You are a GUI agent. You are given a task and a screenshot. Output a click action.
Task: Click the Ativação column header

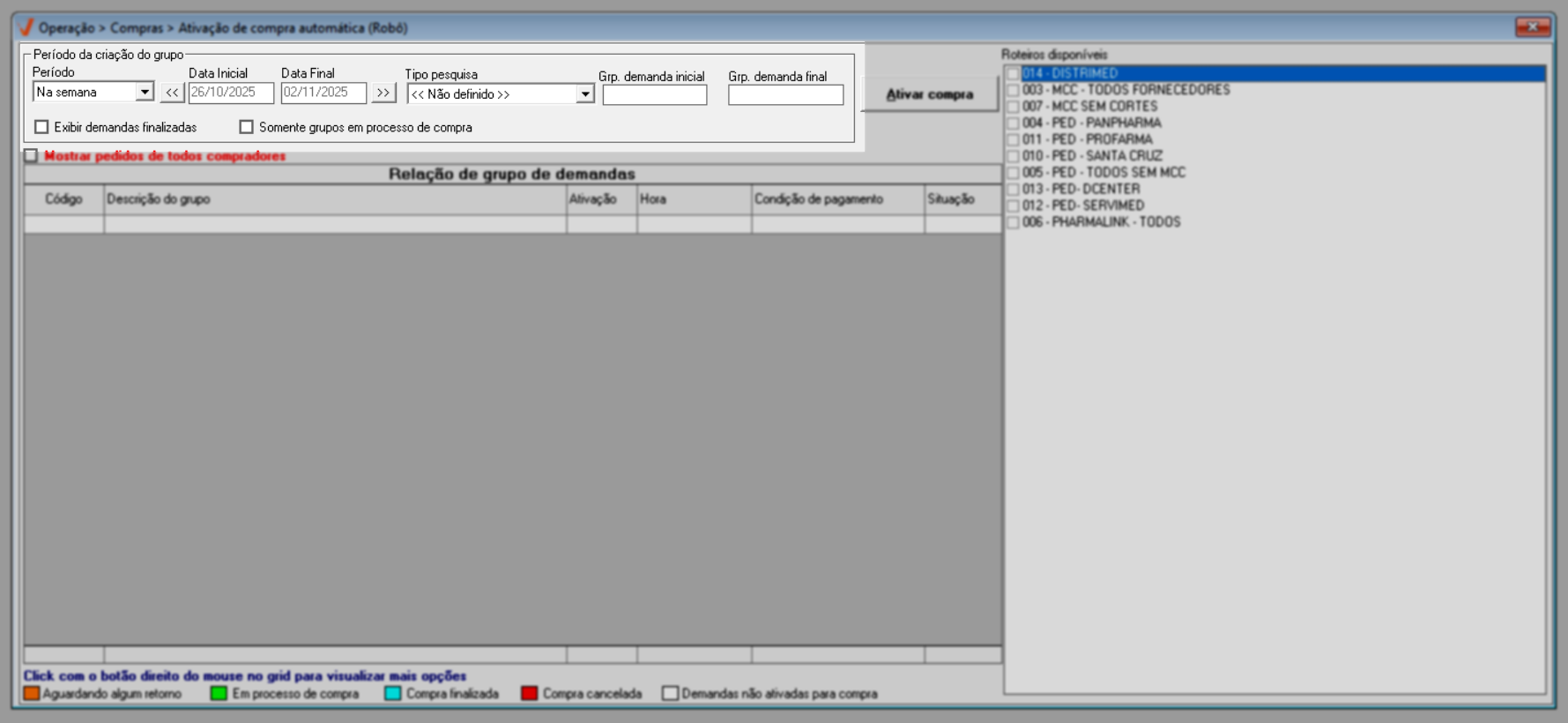(x=602, y=199)
